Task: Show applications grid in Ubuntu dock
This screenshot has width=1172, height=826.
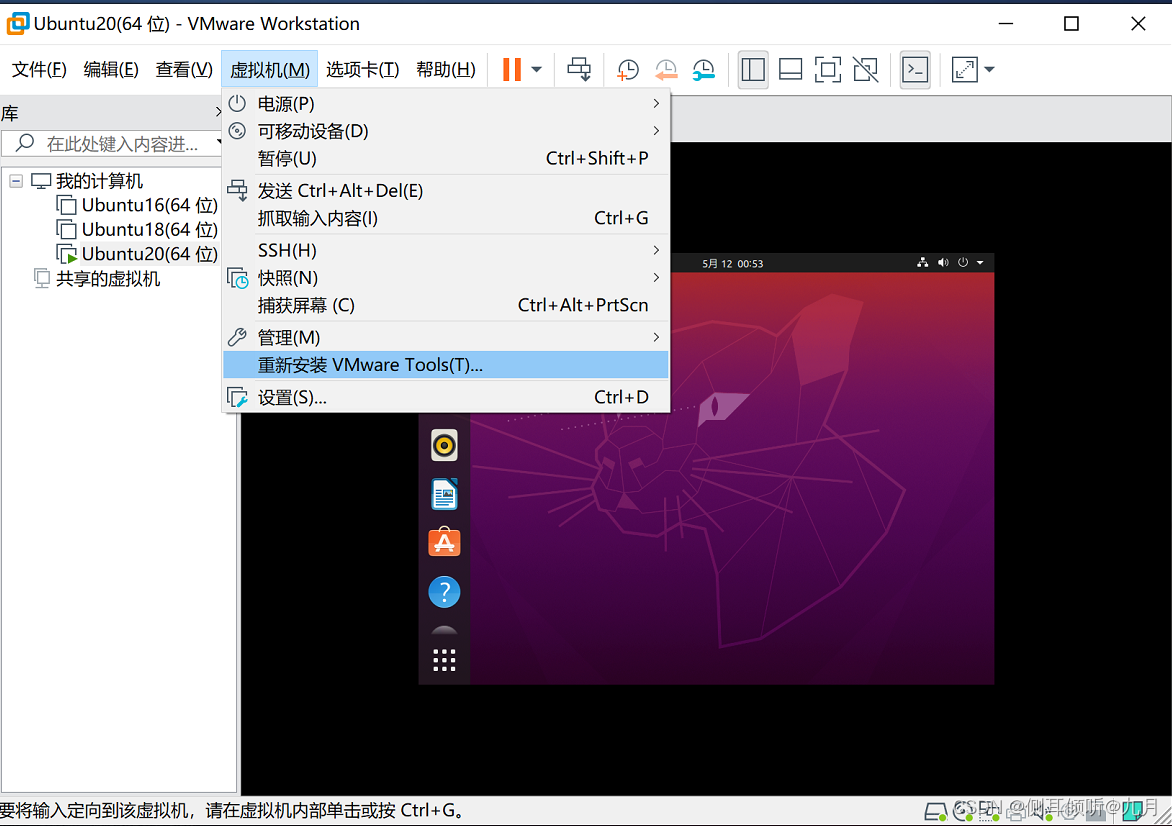Action: [x=444, y=659]
